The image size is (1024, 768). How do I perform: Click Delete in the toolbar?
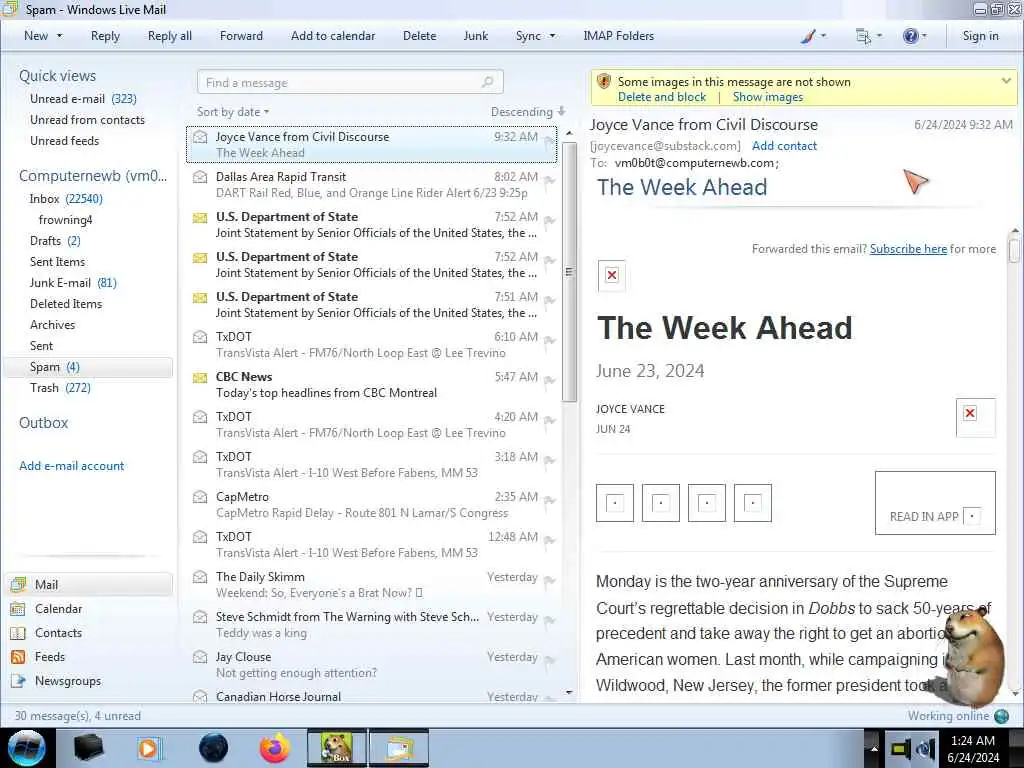(x=419, y=36)
